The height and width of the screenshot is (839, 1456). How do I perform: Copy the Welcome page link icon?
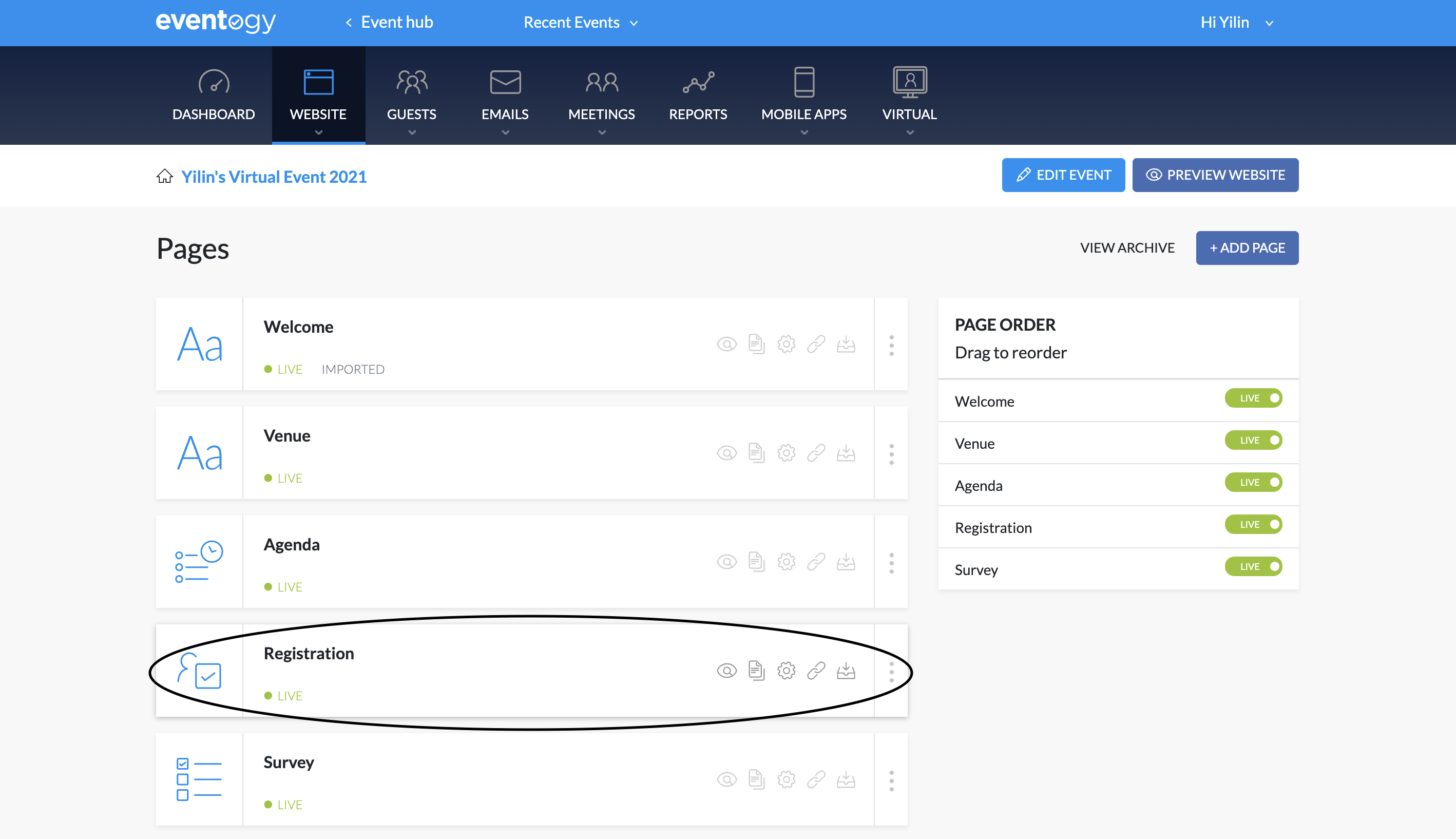[x=816, y=345]
